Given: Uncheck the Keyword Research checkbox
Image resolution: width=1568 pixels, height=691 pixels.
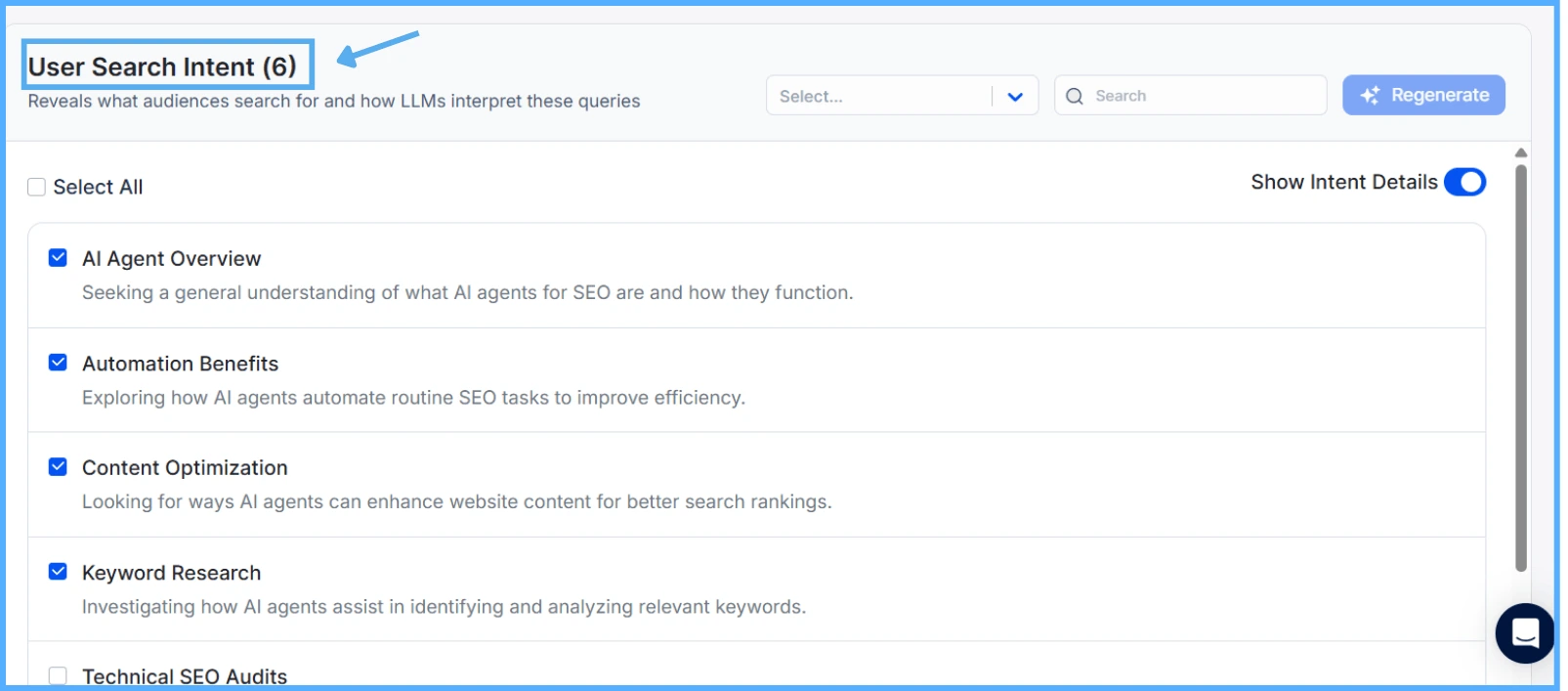Looking at the screenshot, I should click(59, 572).
